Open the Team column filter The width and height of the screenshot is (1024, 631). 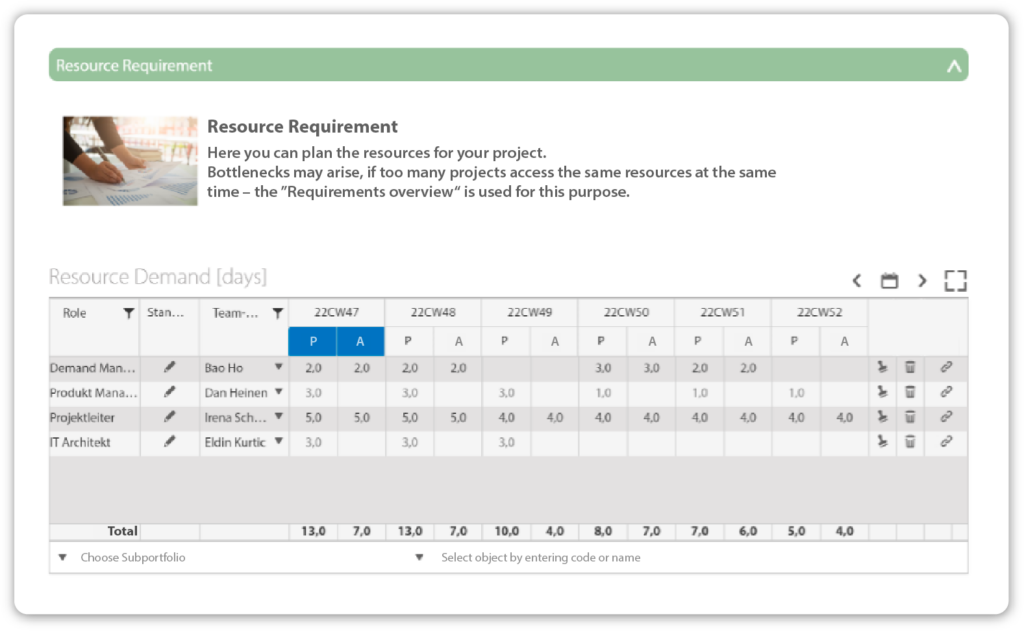click(x=277, y=313)
